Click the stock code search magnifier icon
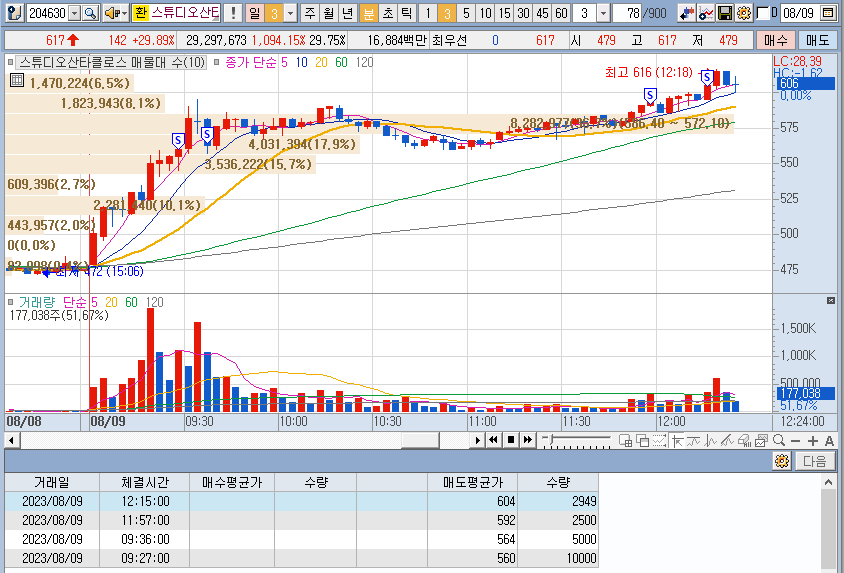The image size is (844, 573). coord(91,13)
